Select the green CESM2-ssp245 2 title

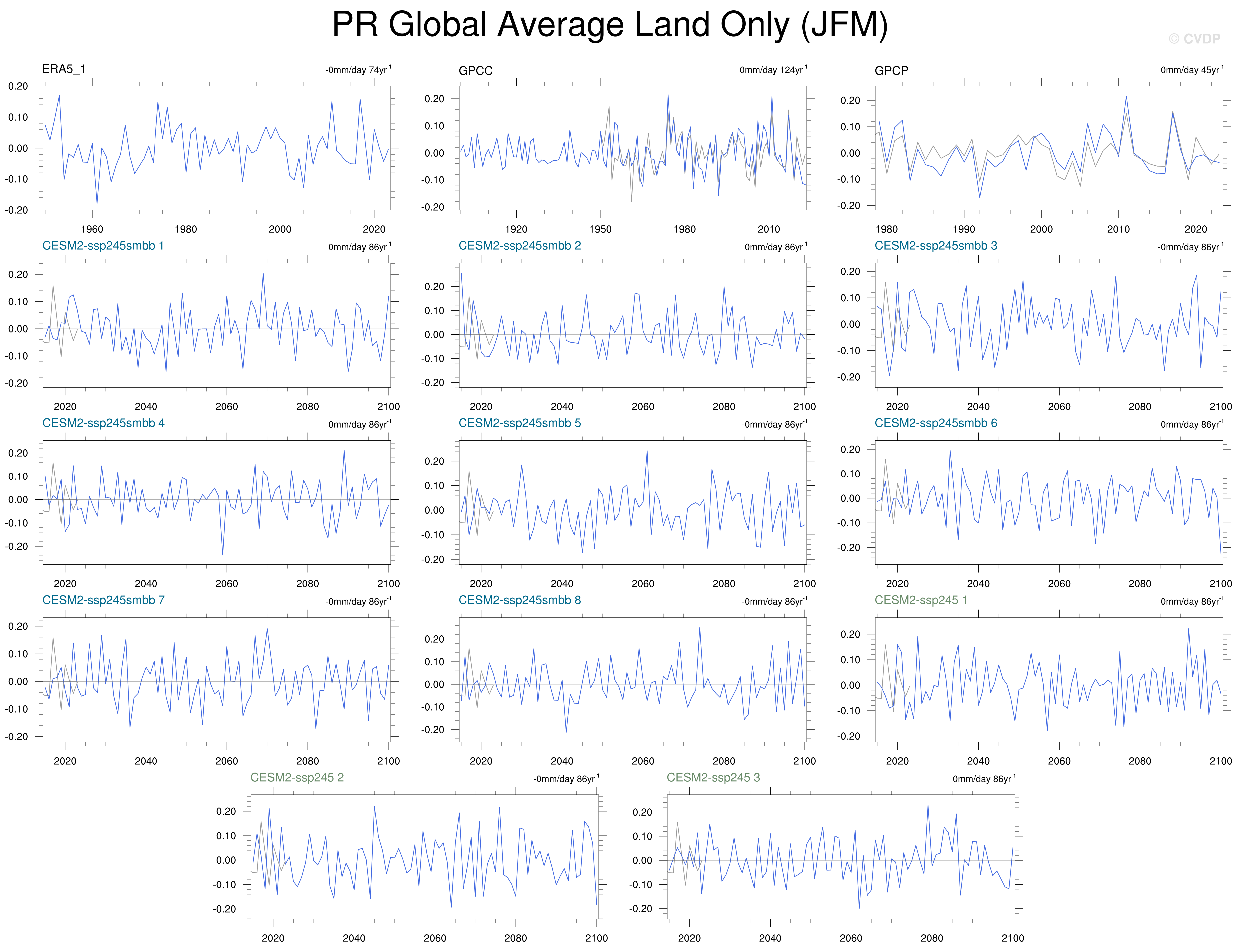297,778
